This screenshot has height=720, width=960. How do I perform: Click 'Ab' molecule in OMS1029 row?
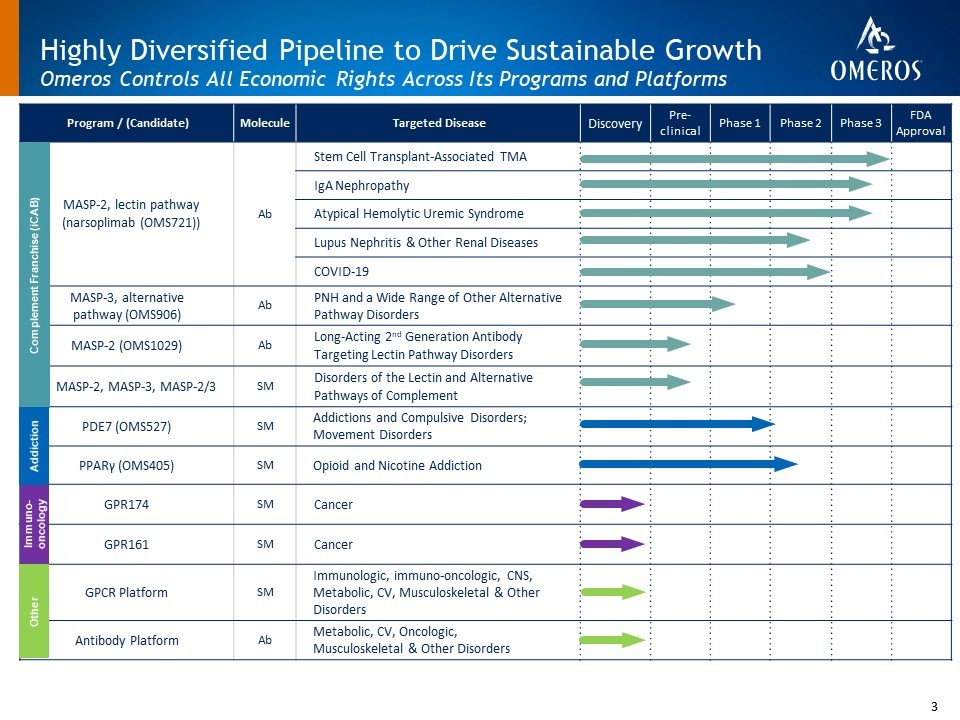click(x=264, y=345)
